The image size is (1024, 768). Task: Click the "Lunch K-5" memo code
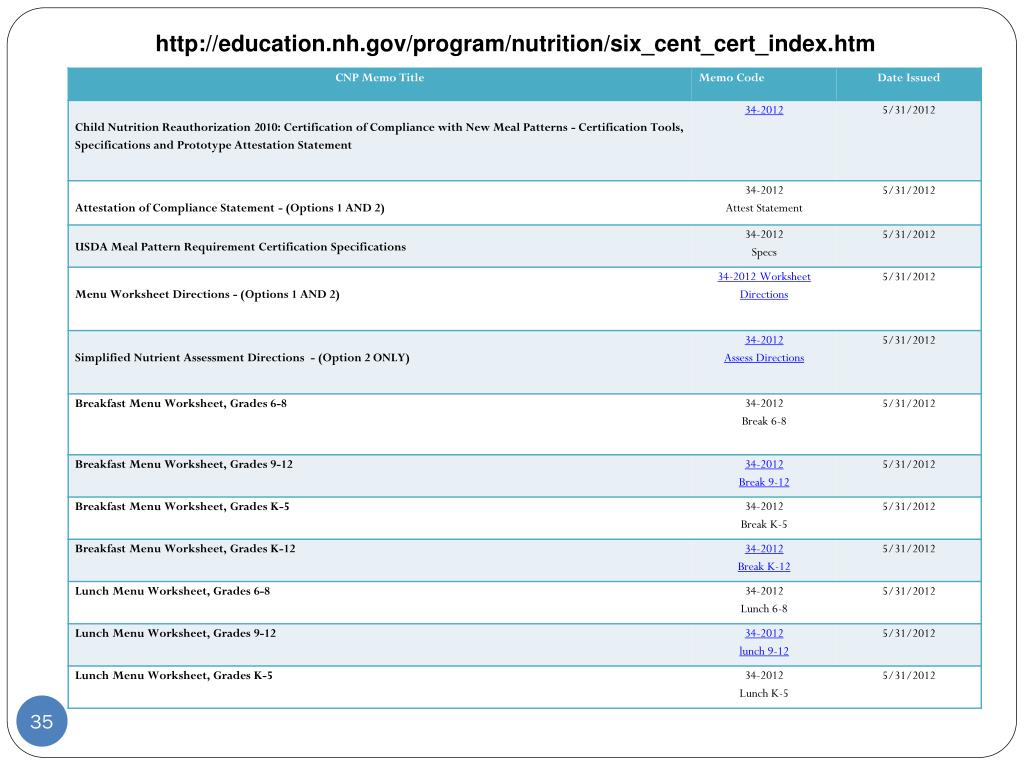[763, 694]
